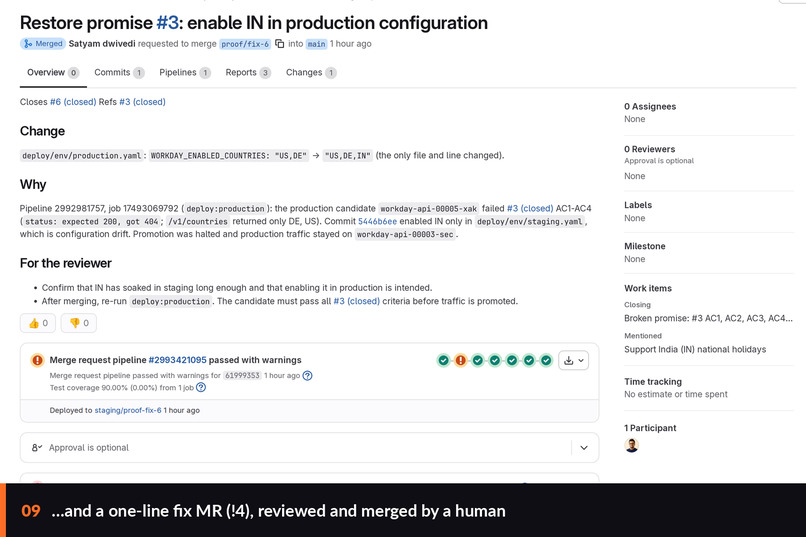Viewport: 806px width, 537px height.
Task: Click the '1 Participant' sidebar heading
Action: [650, 428]
